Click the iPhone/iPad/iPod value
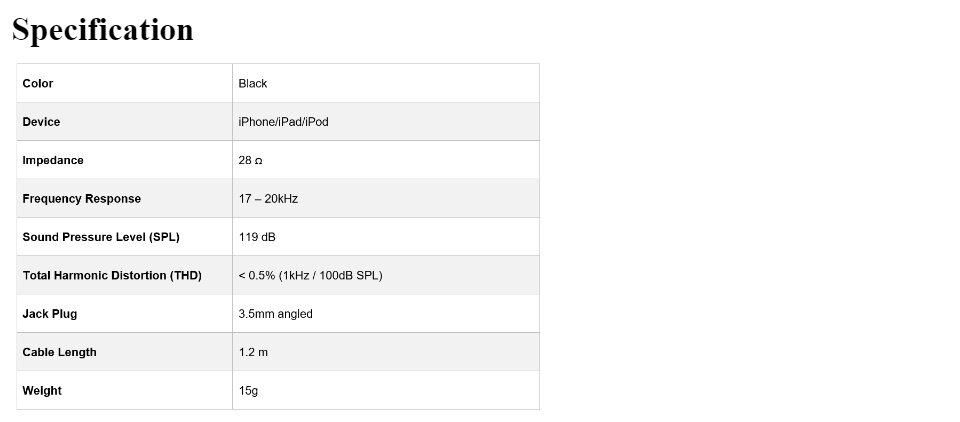 [283, 122]
